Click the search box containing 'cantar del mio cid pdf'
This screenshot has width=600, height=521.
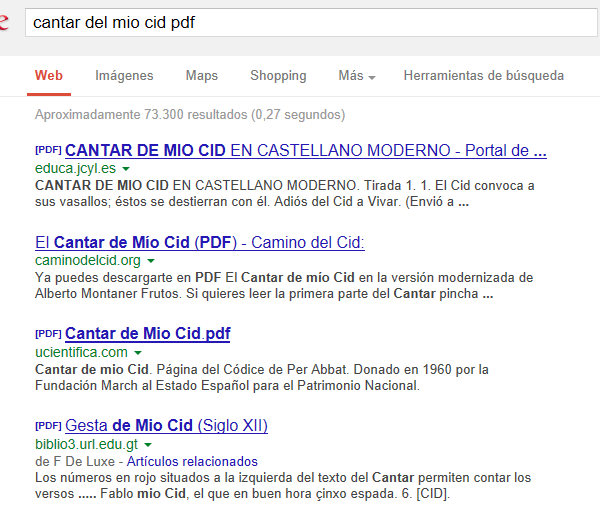[311, 23]
